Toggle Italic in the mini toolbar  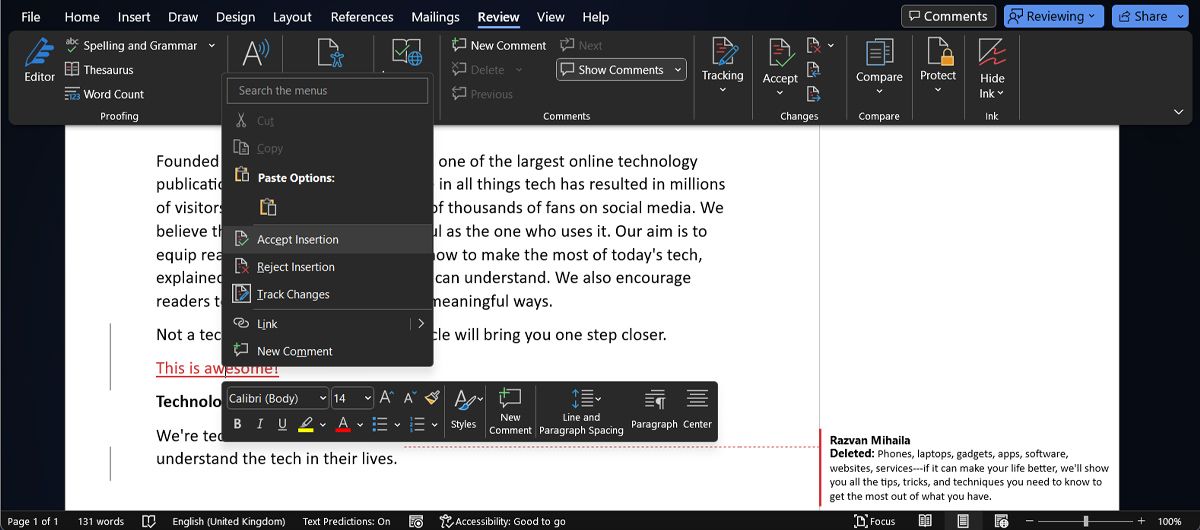click(260, 424)
